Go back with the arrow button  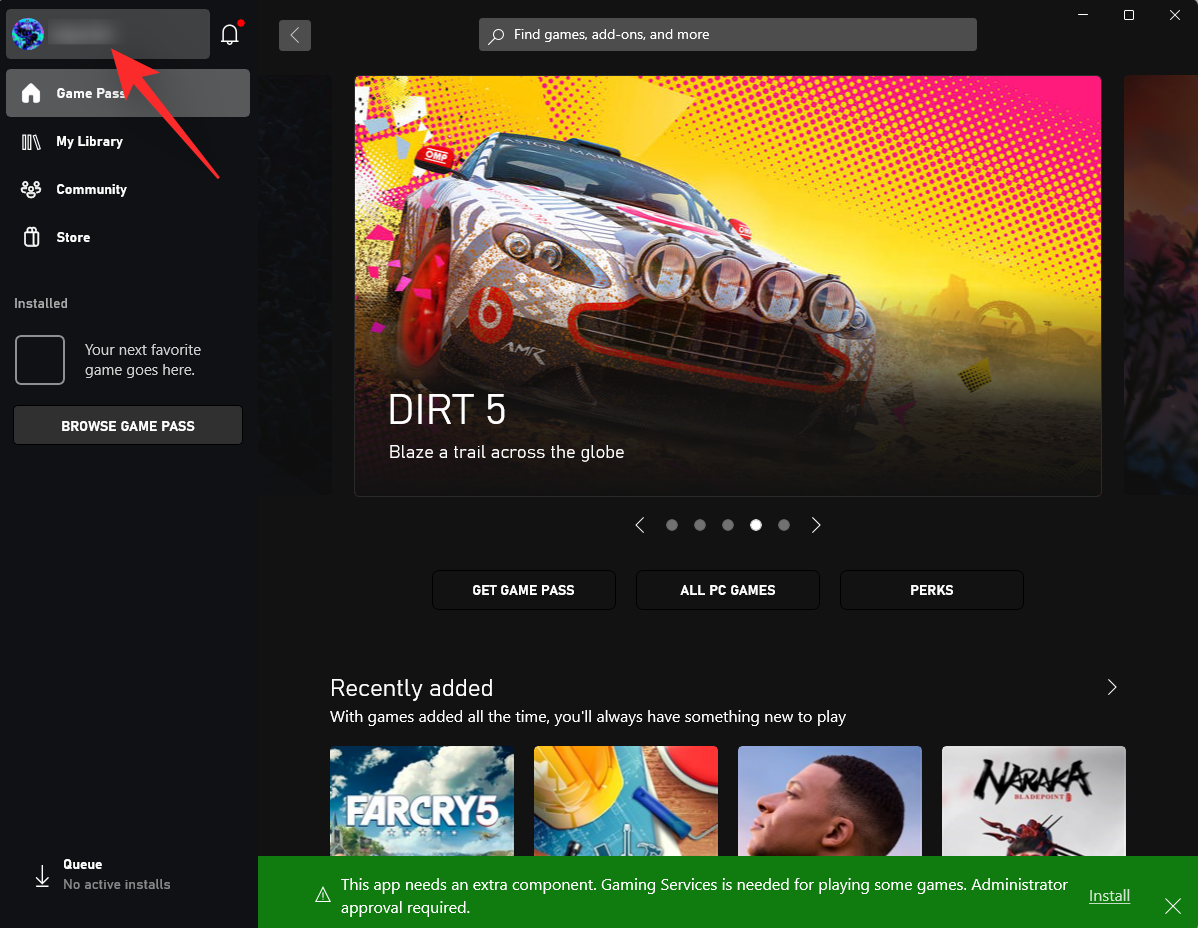click(295, 35)
